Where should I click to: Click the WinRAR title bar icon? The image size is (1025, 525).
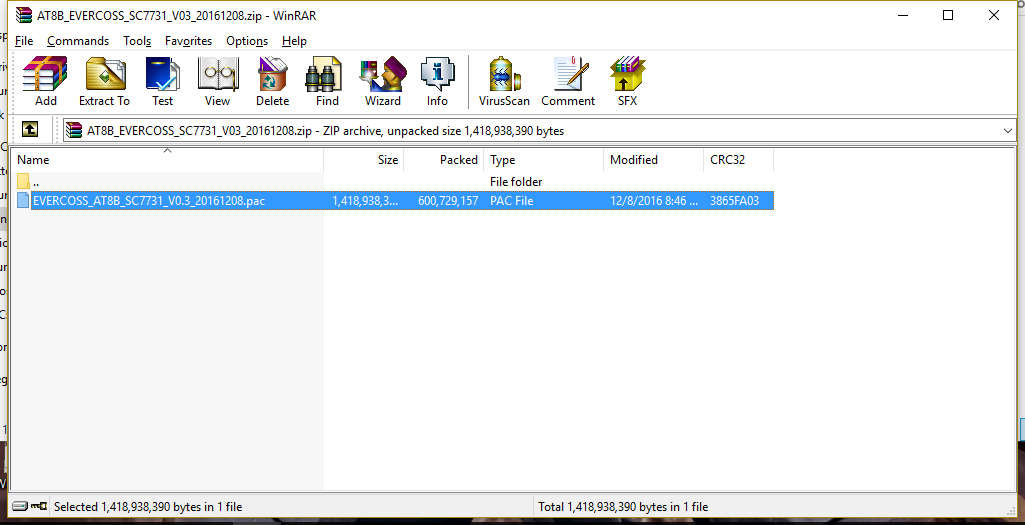[24, 15]
